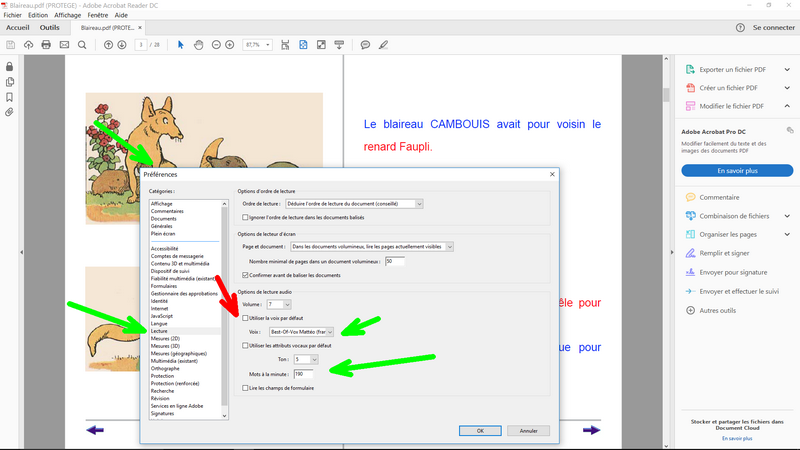Open the Affichage menu
The width and height of the screenshot is (800, 450).
click(x=67, y=15)
